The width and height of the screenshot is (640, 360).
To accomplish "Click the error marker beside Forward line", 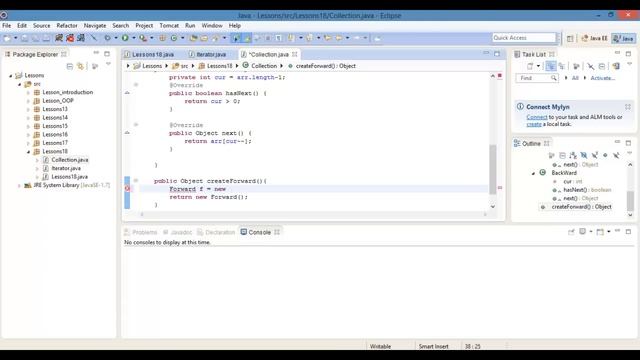I will coord(127,189).
